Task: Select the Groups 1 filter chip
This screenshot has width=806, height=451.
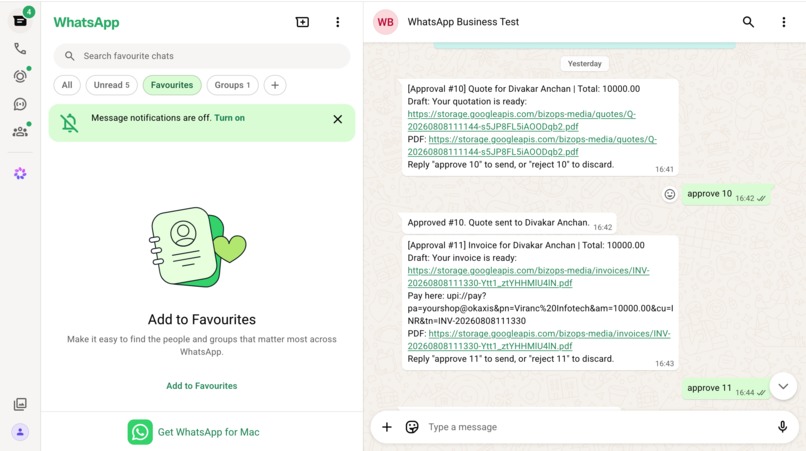Action: [232, 85]
